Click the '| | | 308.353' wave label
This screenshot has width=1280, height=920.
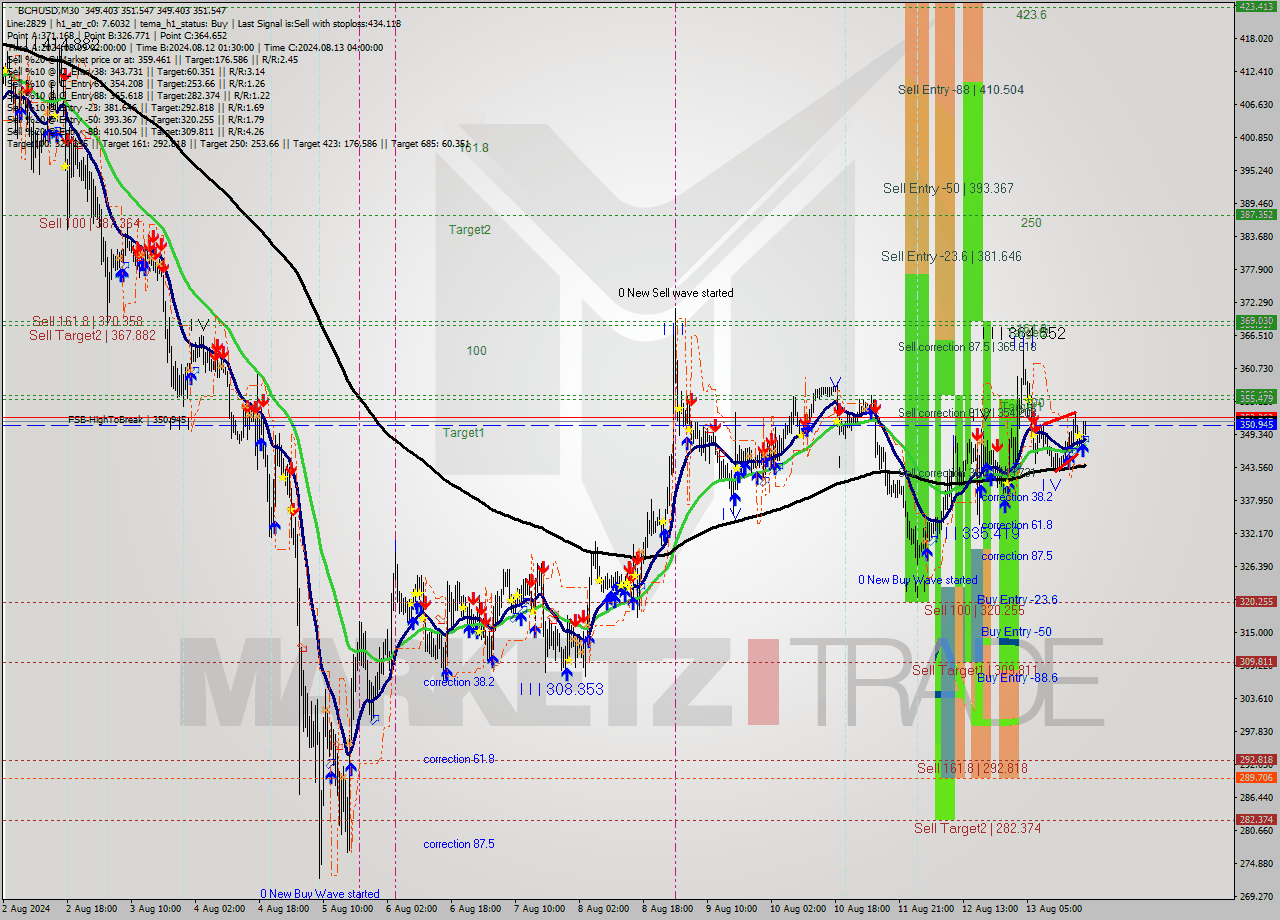(x=561, y=689)
